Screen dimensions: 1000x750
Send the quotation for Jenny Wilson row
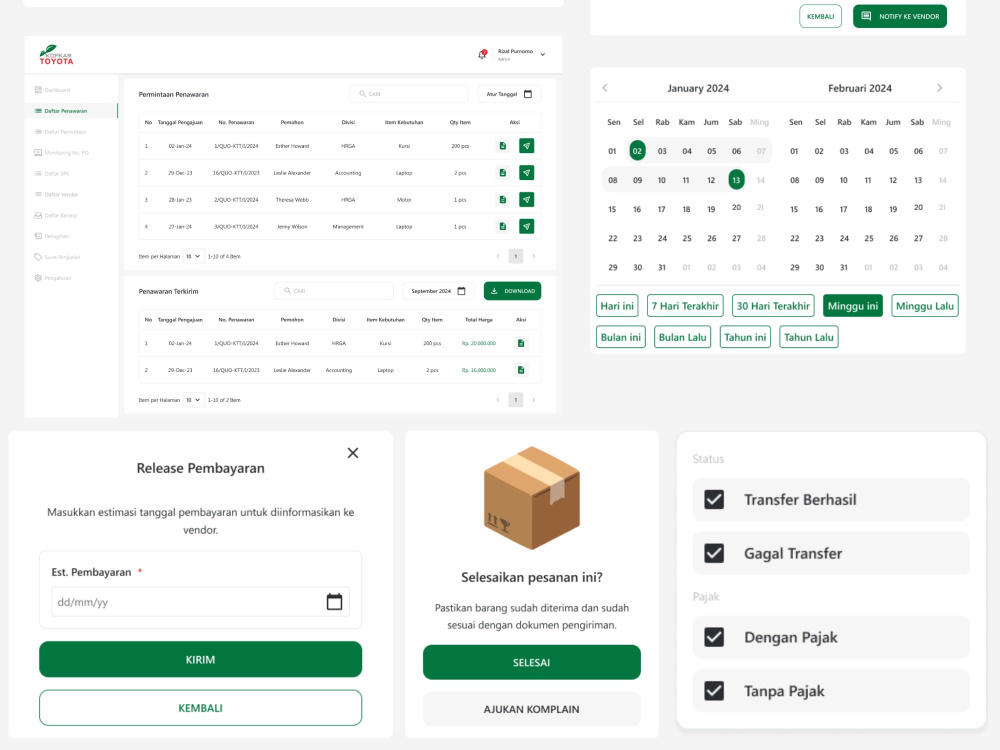pos(526,226)
